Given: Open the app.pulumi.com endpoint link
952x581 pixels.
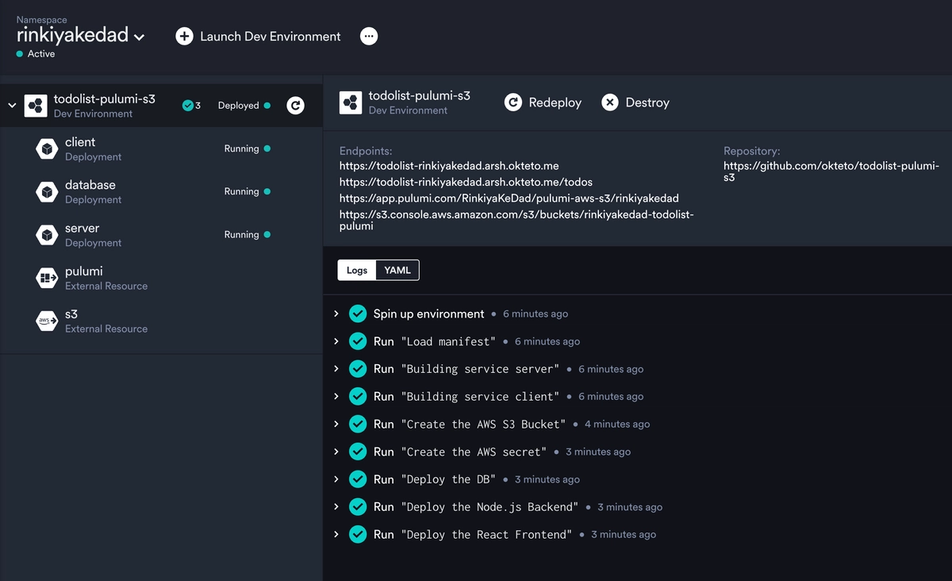Looking at the screenshot, I should [x=508, y=198].
